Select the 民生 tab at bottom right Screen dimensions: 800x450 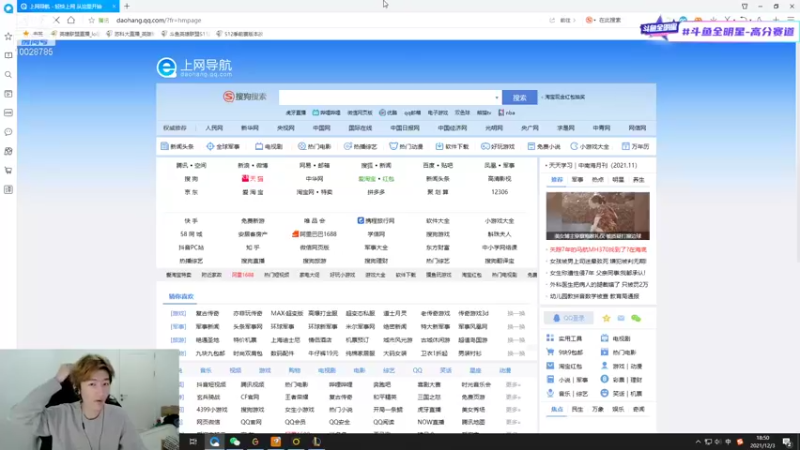577,409
